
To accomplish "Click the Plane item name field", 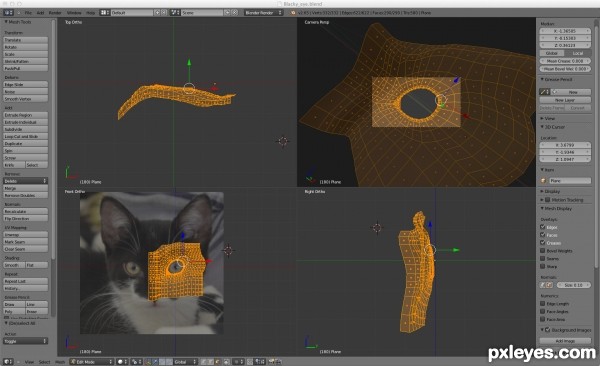I will 570,180.
